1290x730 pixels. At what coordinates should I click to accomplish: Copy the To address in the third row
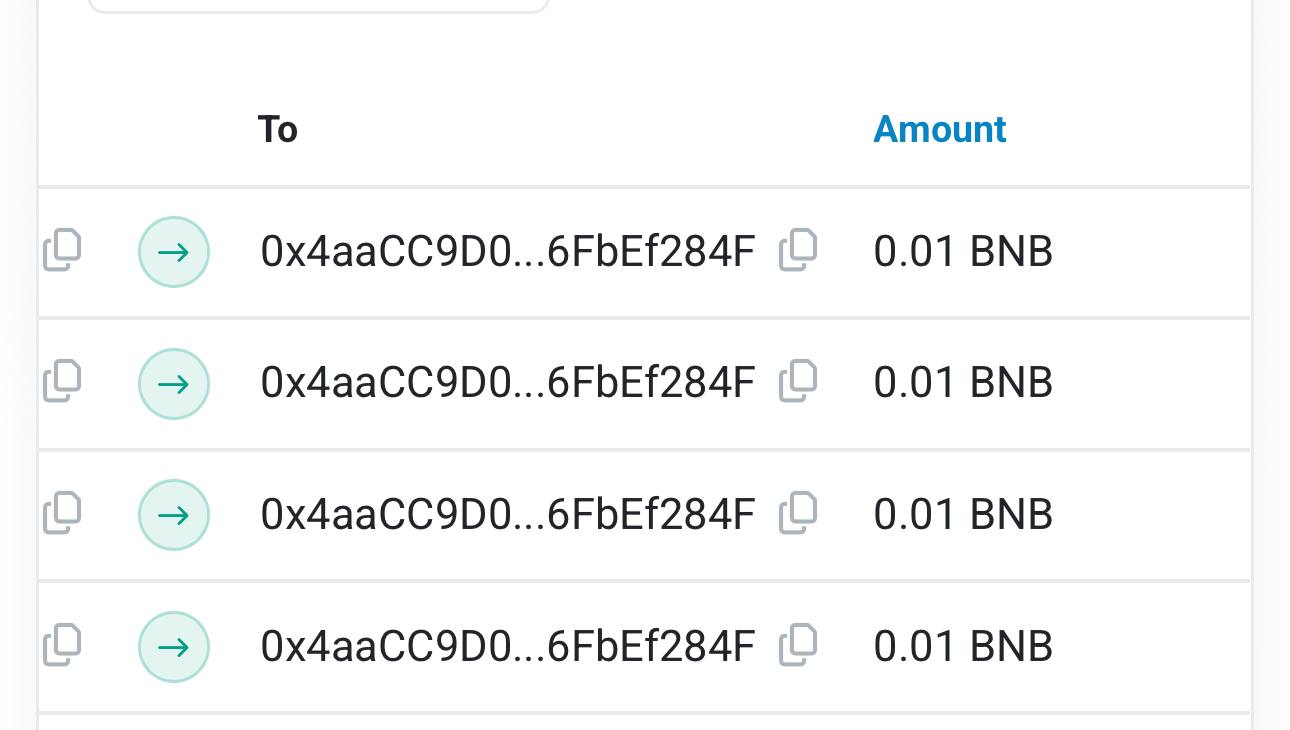(798, 513)
